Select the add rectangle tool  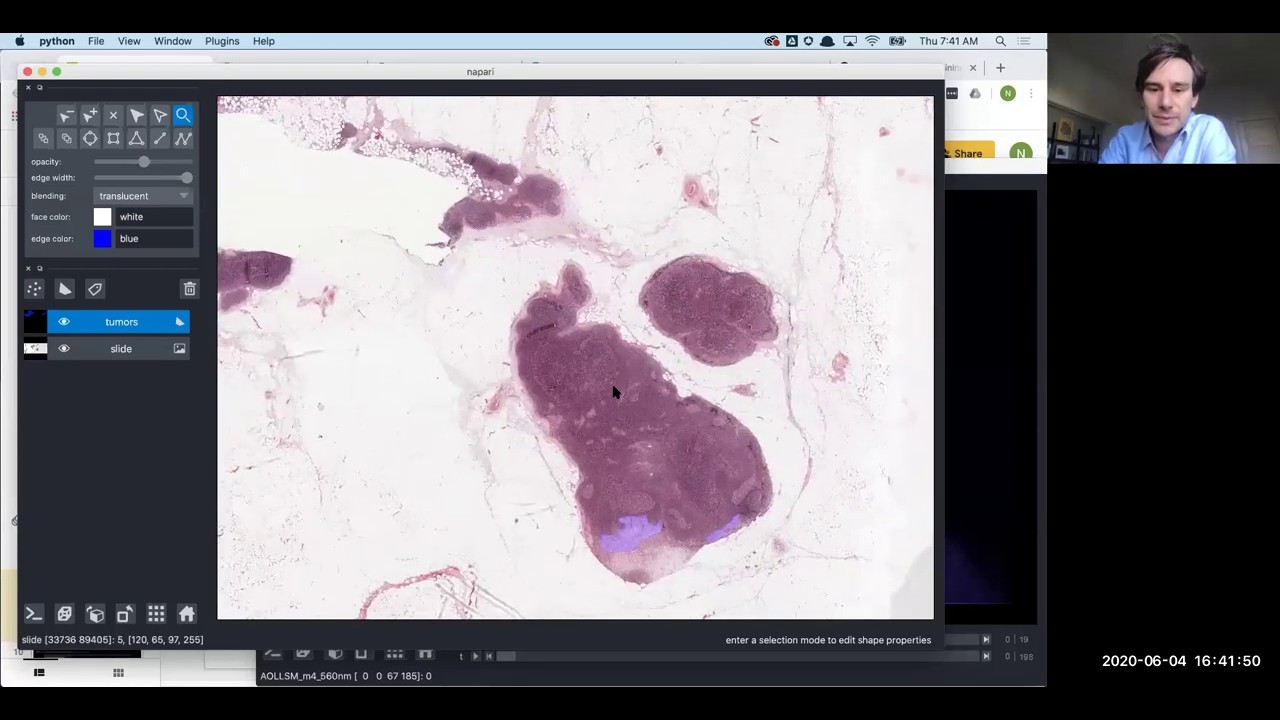(113, 139)
